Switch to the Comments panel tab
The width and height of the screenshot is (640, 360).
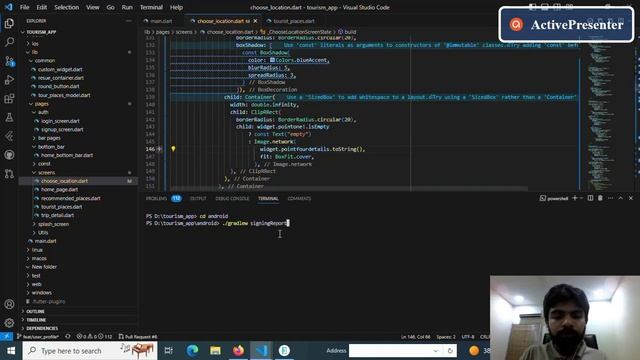(x=299, y=198)
